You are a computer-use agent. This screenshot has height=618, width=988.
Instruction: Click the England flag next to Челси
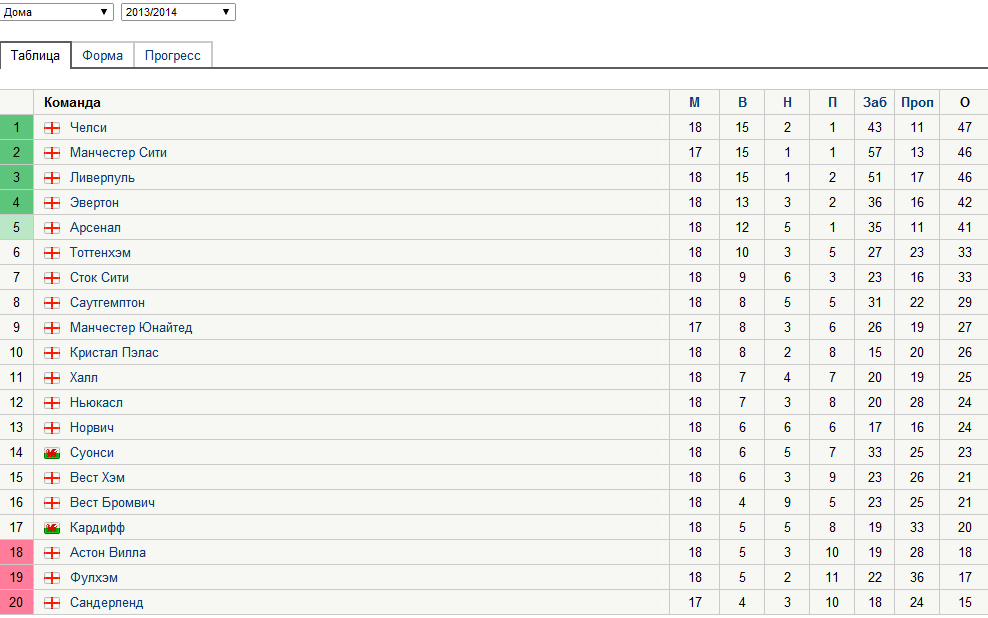[52, 127]
